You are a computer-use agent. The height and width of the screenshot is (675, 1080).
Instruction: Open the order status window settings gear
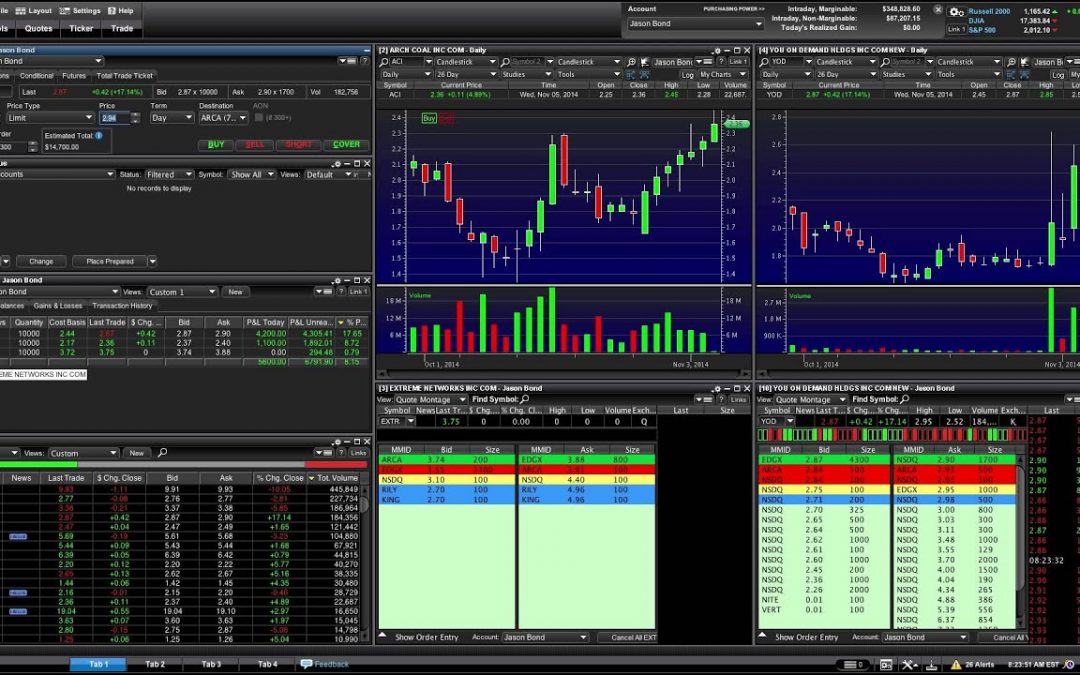tap(337, 164)
